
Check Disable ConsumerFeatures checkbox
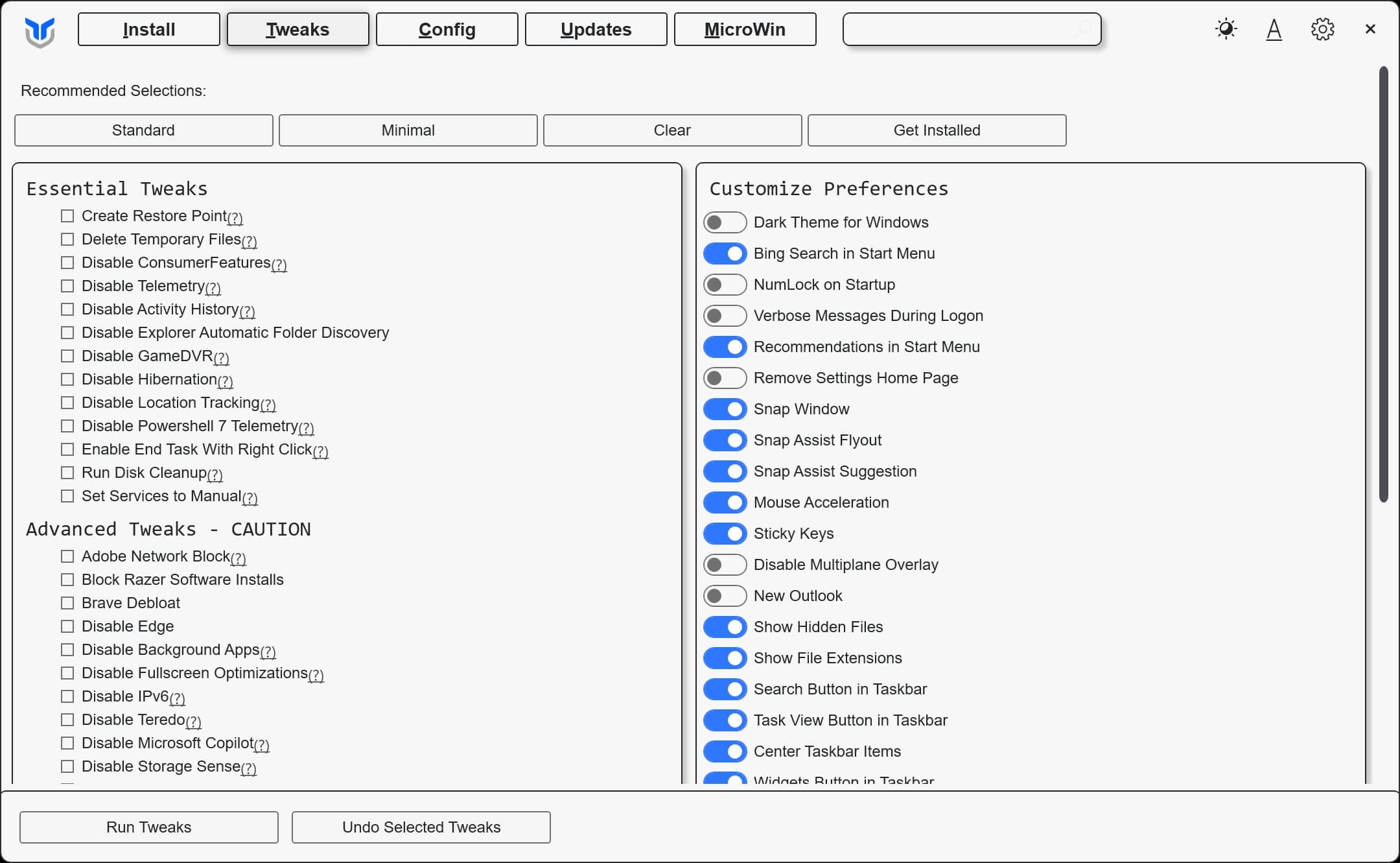coord(67,263)
